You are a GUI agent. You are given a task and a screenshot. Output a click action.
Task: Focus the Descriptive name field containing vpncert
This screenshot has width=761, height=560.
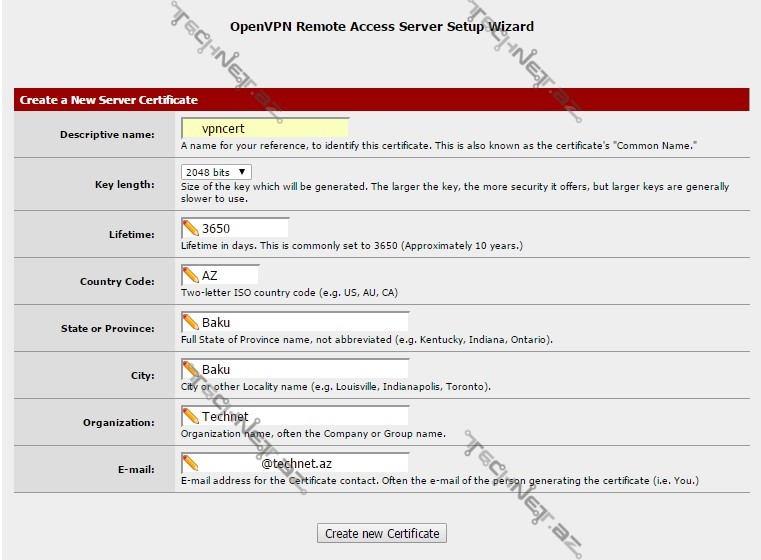click(x=265, y=128)
